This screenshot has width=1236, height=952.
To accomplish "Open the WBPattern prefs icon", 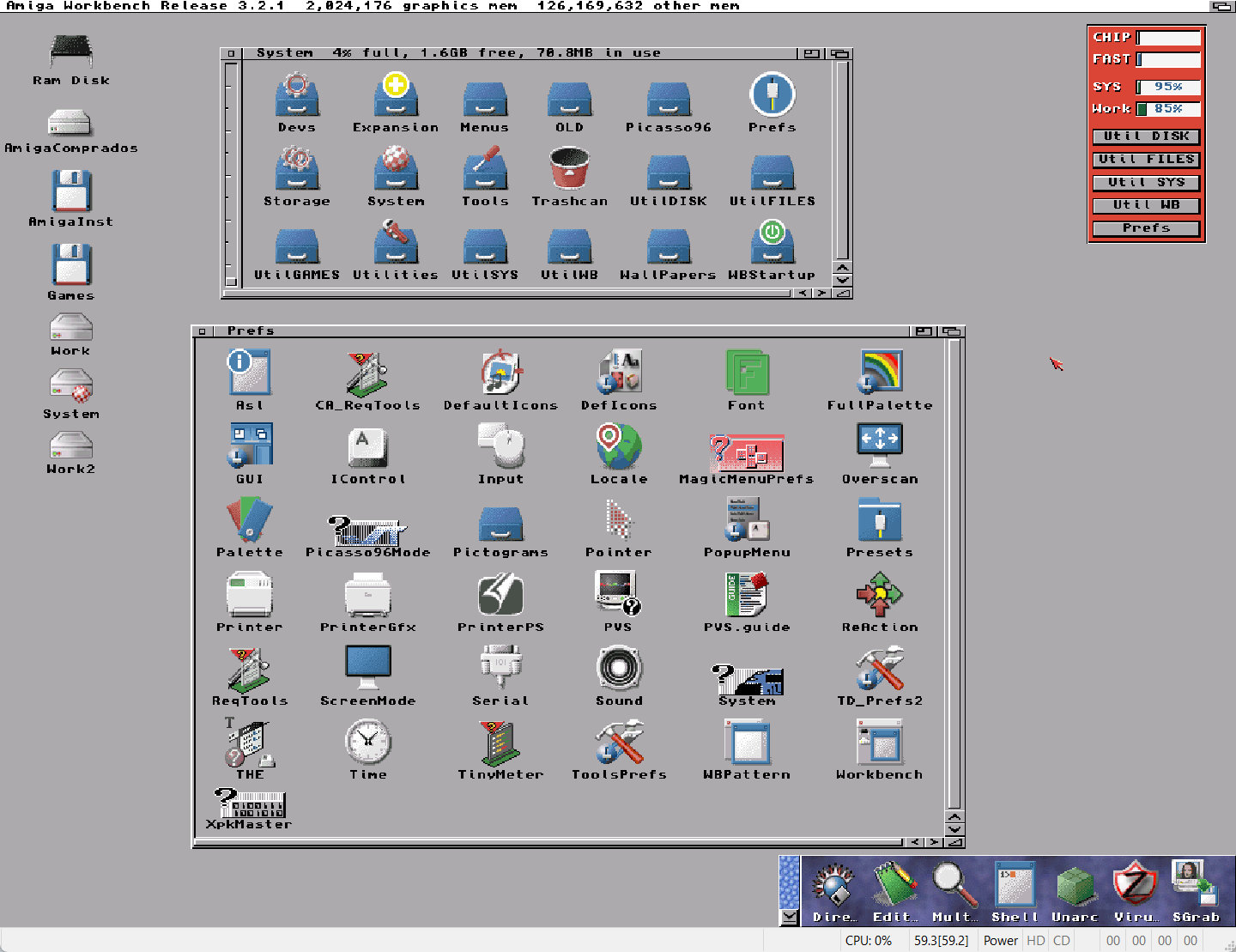I will (x=747, y=742).
